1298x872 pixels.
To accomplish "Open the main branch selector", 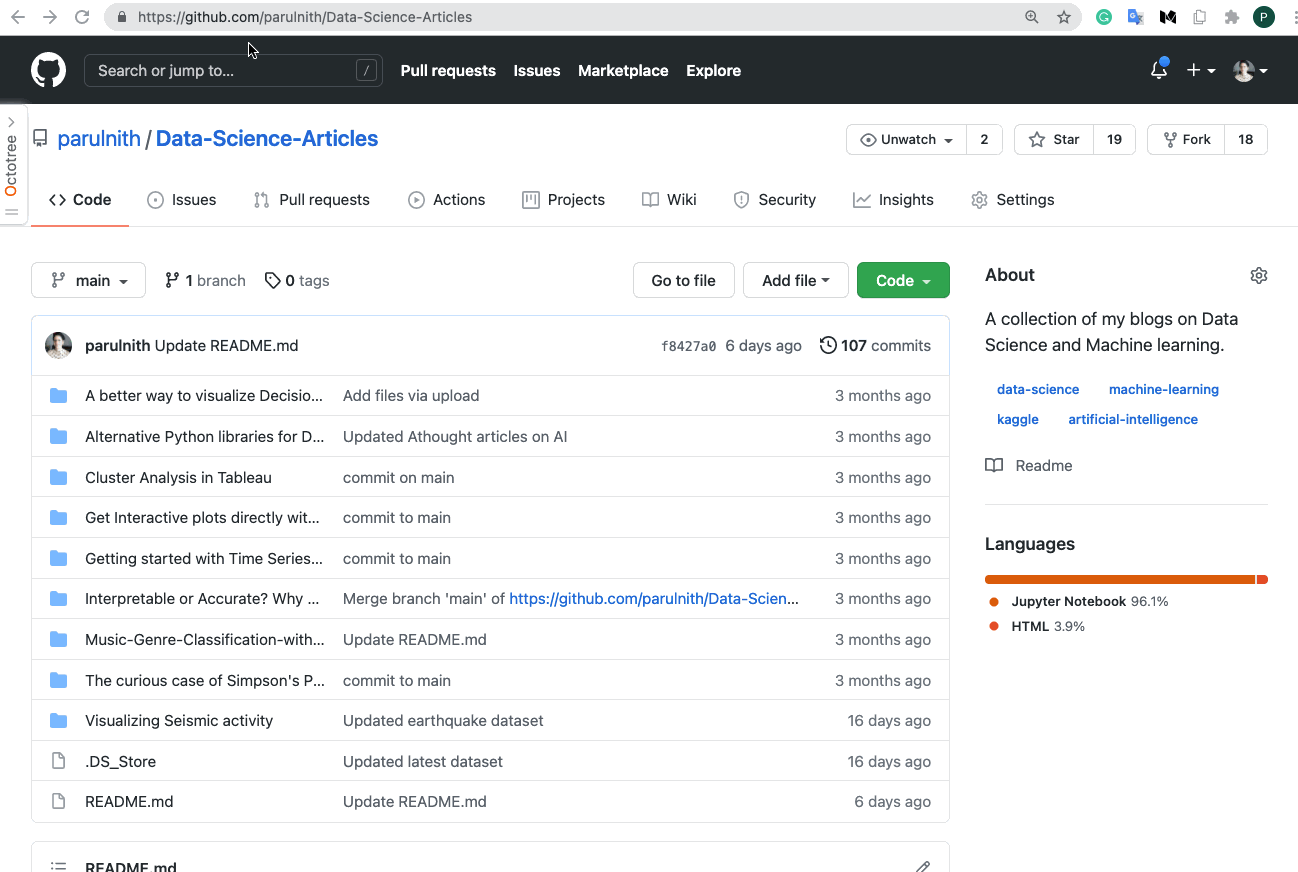I will click(x=88, y=281).
